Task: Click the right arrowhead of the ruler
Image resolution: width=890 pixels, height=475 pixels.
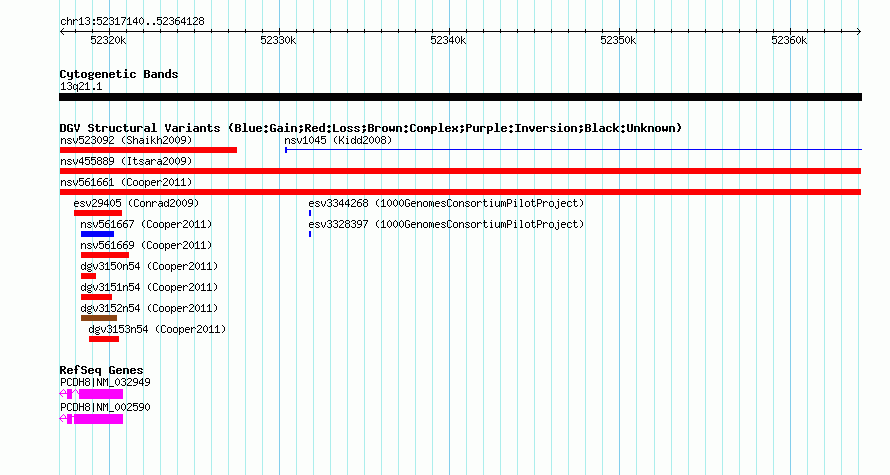Action: pos(859,32)
